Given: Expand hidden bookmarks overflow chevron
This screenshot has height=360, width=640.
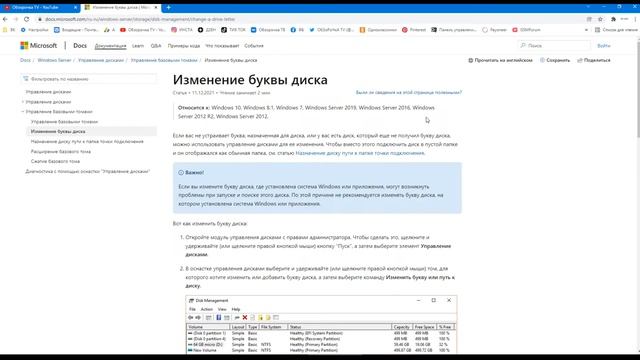Looking at the screenshot, I should 586,30.
